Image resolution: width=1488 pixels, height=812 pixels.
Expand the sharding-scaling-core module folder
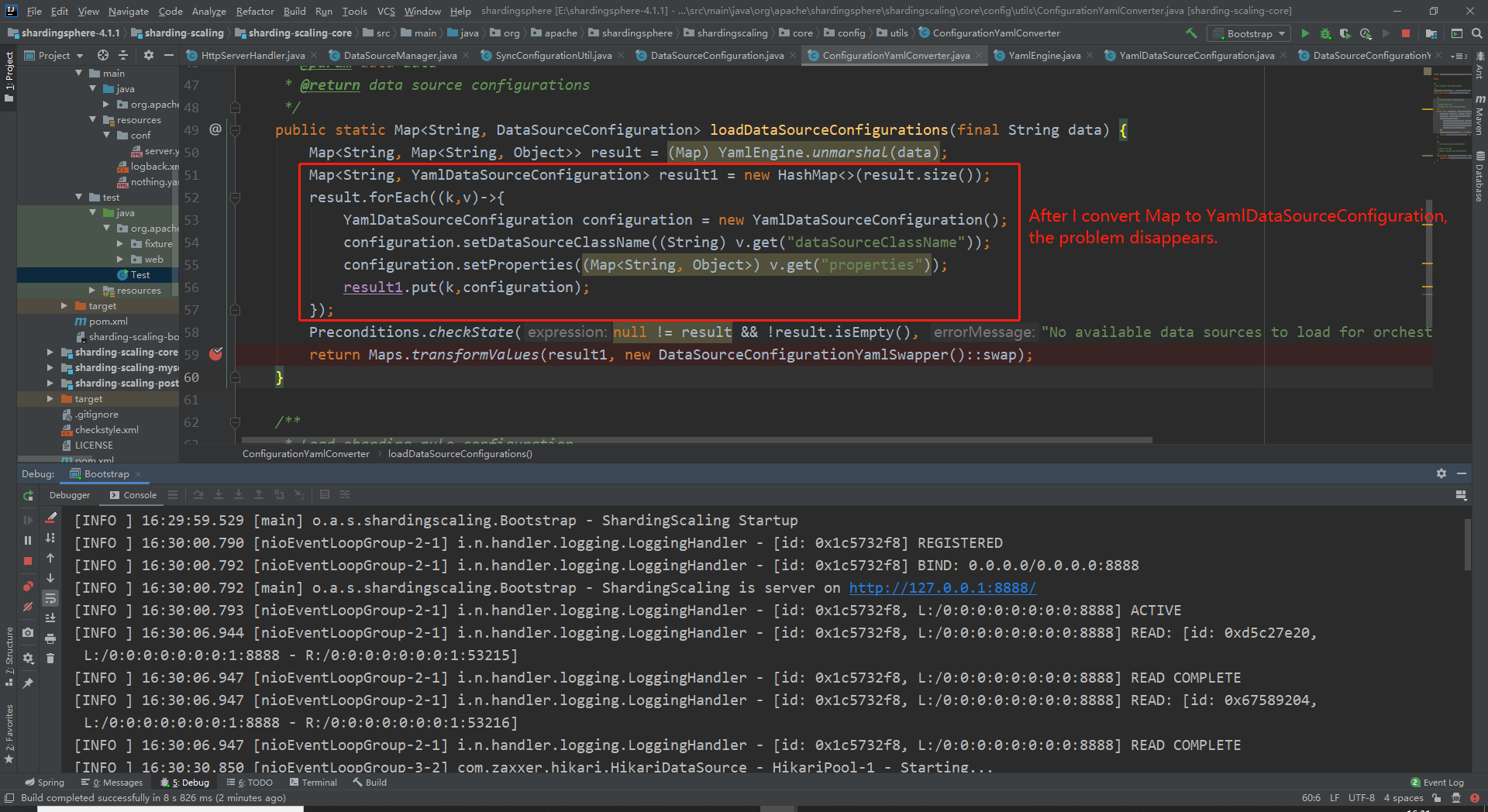pyautogui.click(x=50, y=353)
